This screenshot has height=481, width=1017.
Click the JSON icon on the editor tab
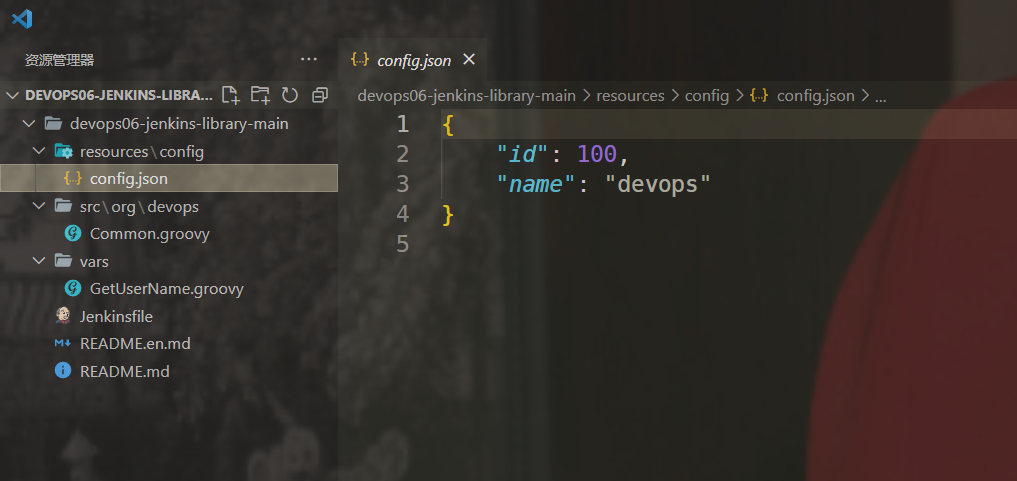tap(360, 60)
